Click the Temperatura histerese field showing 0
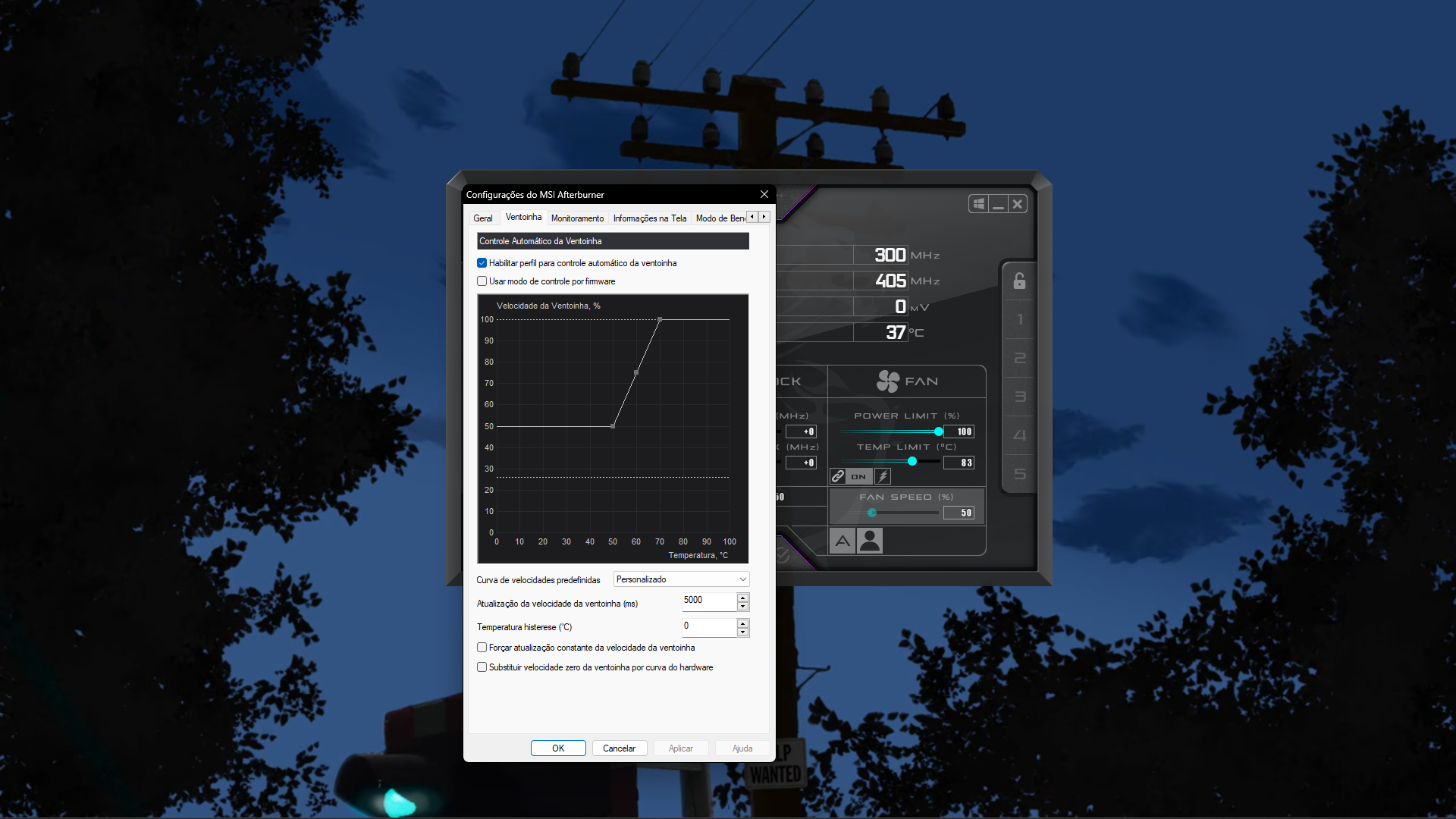This screenshot has width=1456, height=819. 709,626
